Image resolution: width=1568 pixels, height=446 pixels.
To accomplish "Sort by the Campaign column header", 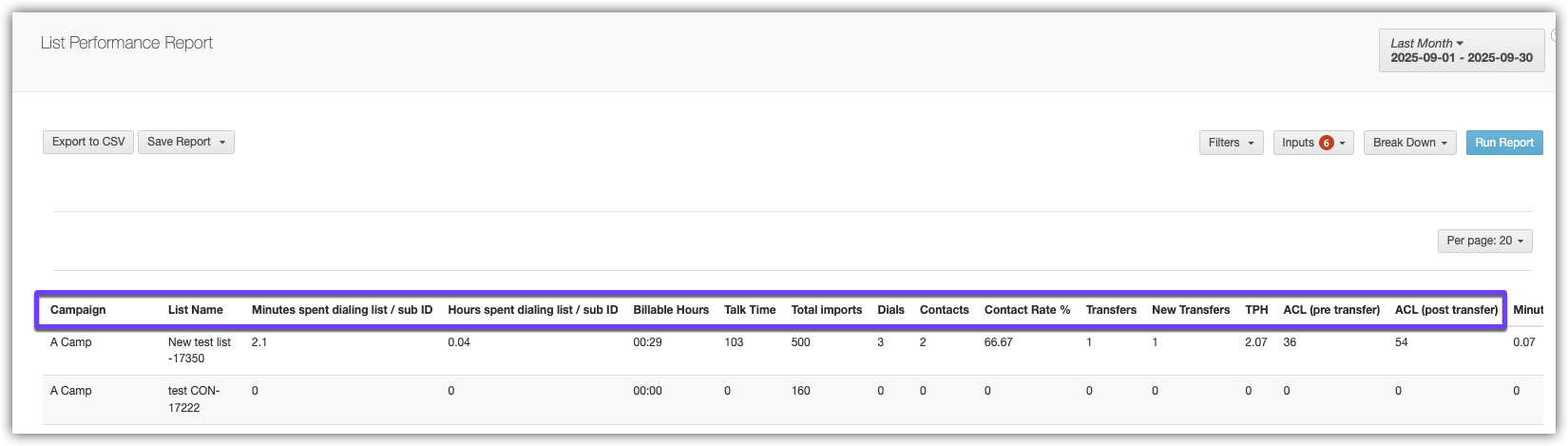I will pos(78,310).
